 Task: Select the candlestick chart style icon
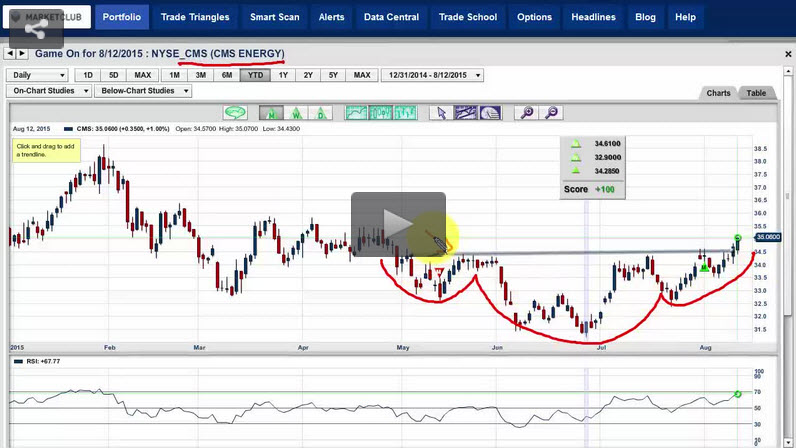(x=379, y=113)
